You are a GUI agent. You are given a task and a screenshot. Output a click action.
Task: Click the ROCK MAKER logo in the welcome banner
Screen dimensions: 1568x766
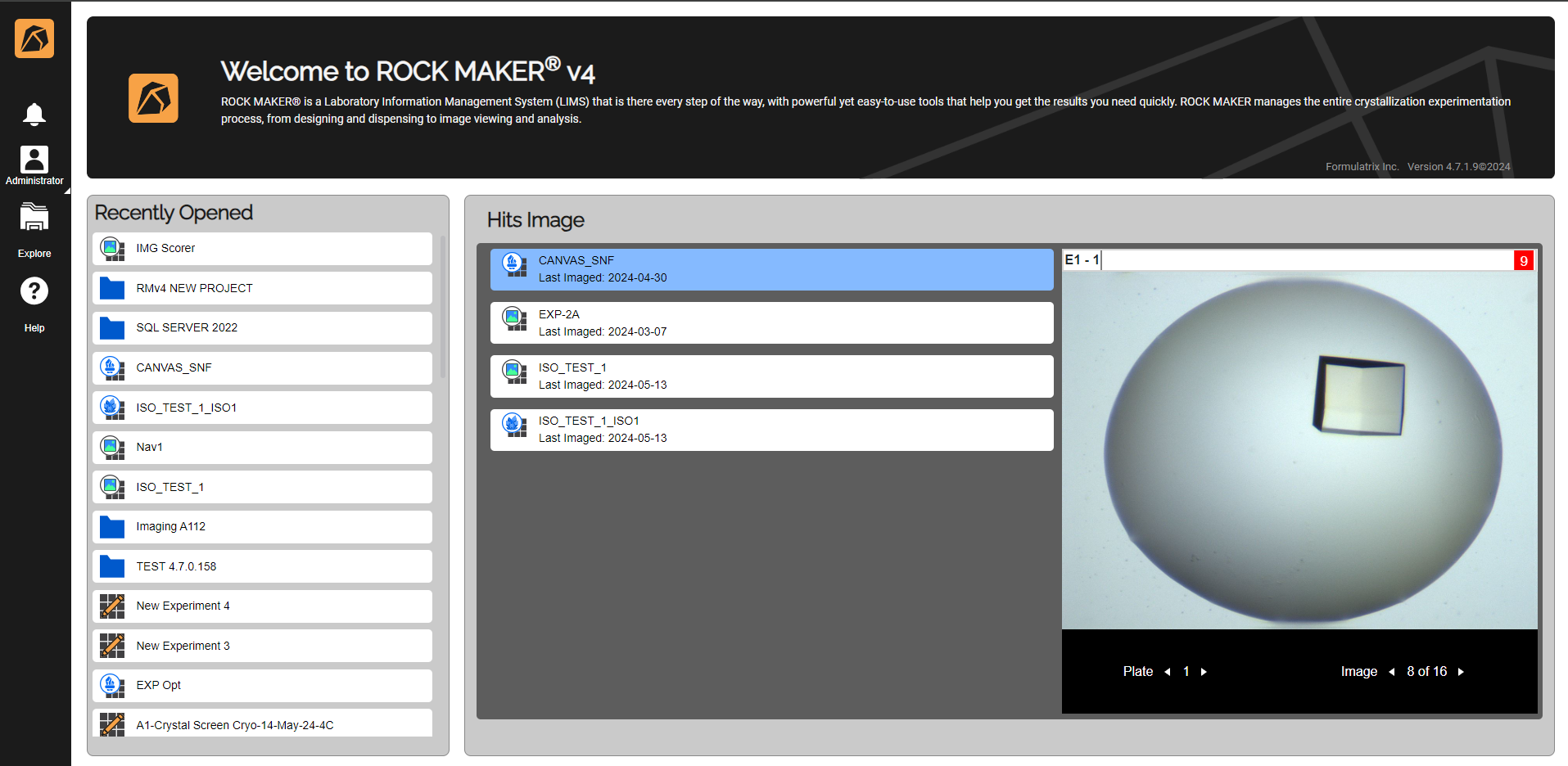[x=153, y=98]
